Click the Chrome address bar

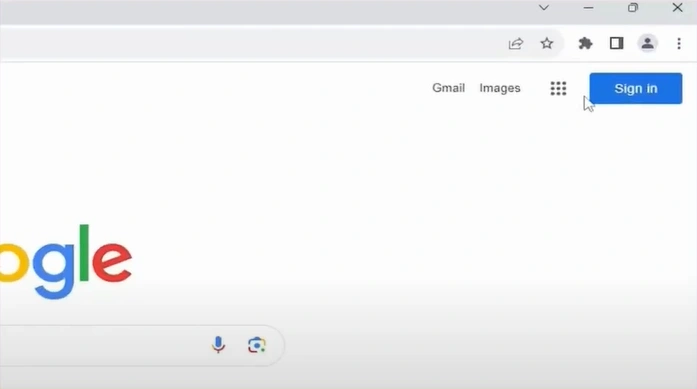282,44
